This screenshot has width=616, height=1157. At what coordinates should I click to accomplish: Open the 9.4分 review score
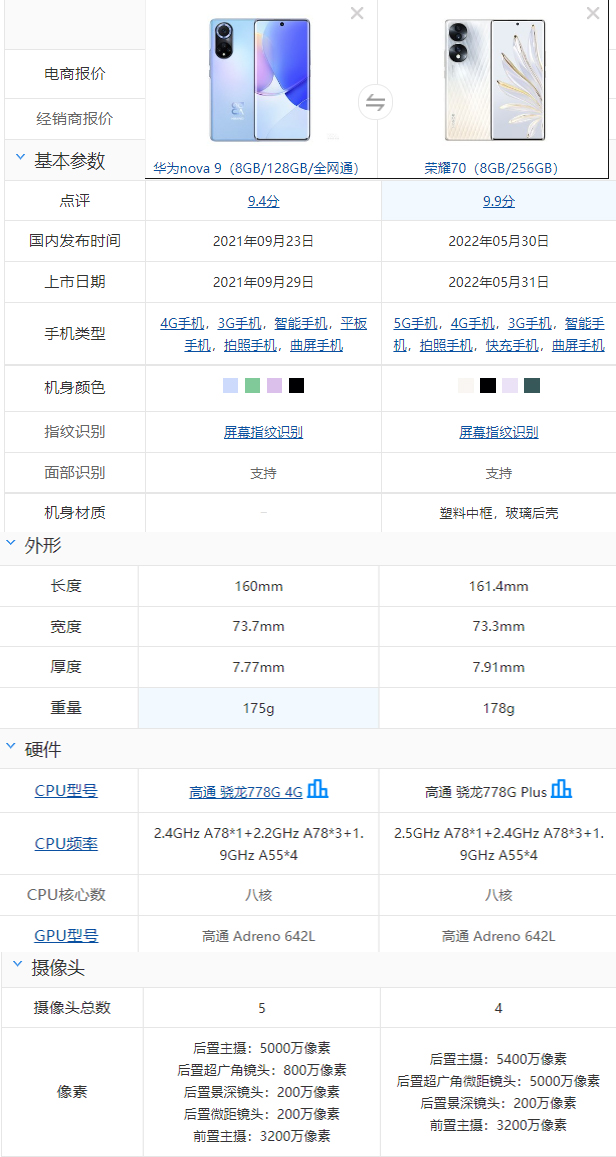pos(263,201)
